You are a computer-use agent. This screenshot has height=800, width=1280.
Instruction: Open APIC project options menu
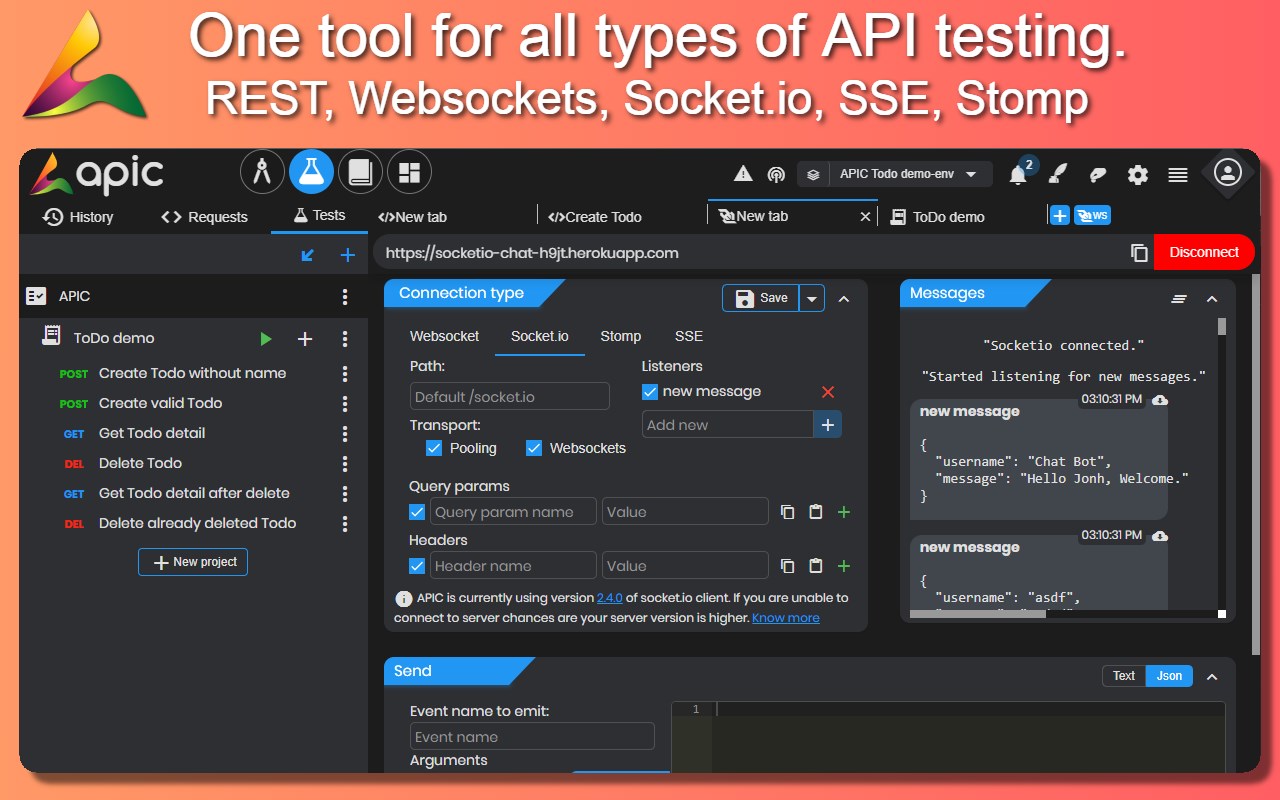pyautogui.click(x=345, y=297)
